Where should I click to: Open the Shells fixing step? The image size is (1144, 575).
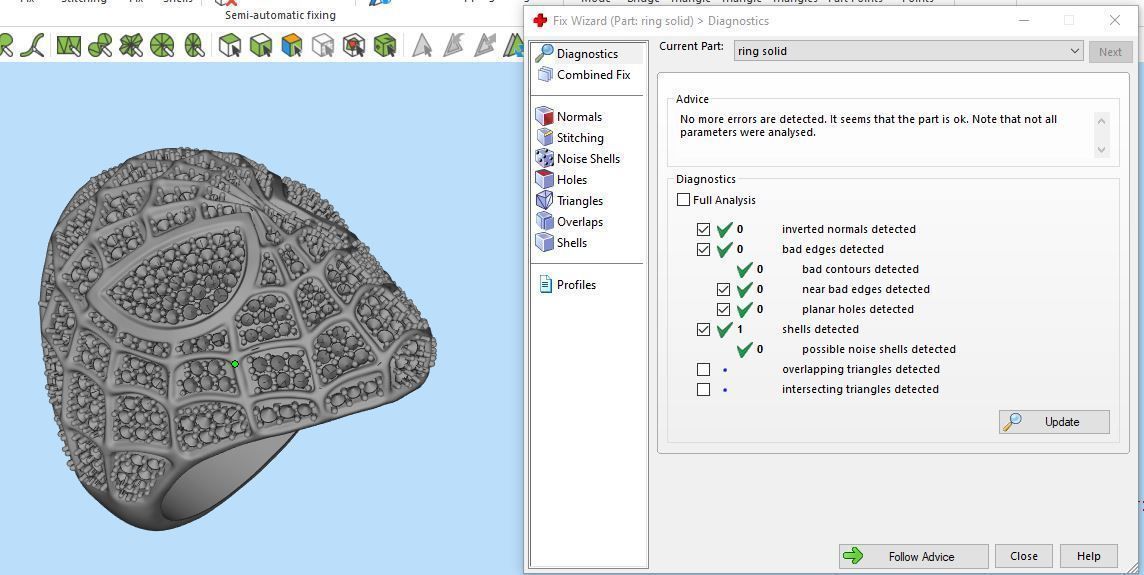[561, 242]
